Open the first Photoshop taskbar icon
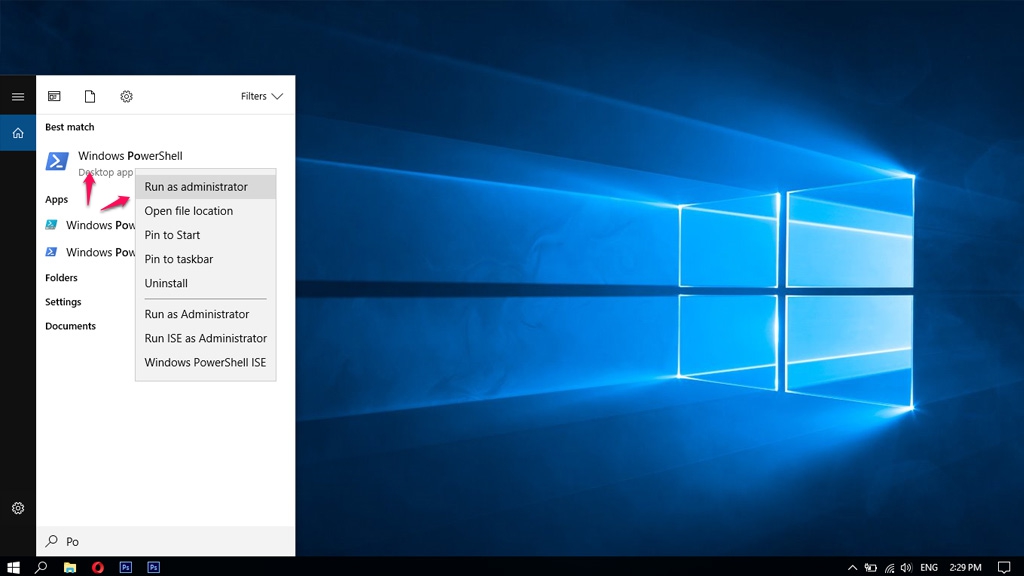This screenshot has height=576, width=1024. tap(125, 567)
